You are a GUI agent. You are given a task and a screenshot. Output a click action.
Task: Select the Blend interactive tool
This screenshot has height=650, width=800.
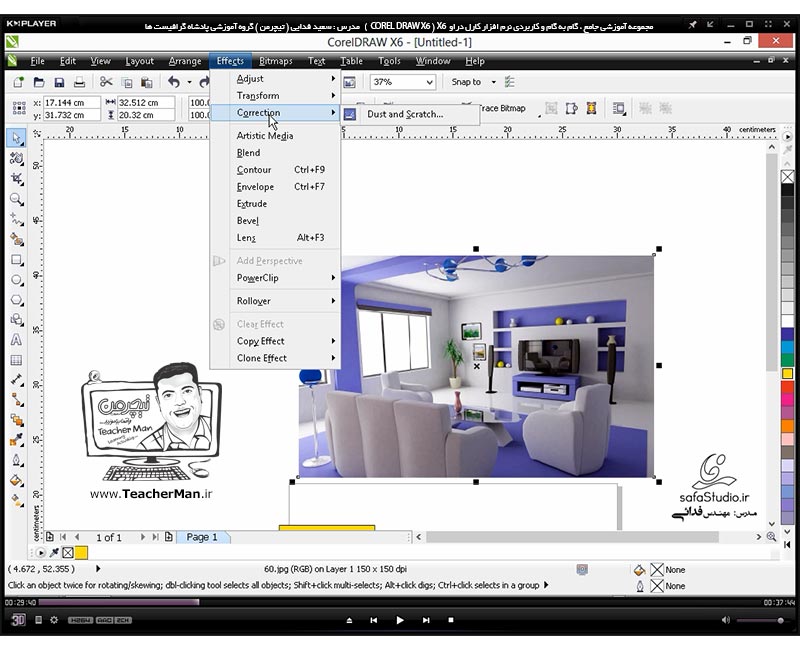tap(16, 420)
